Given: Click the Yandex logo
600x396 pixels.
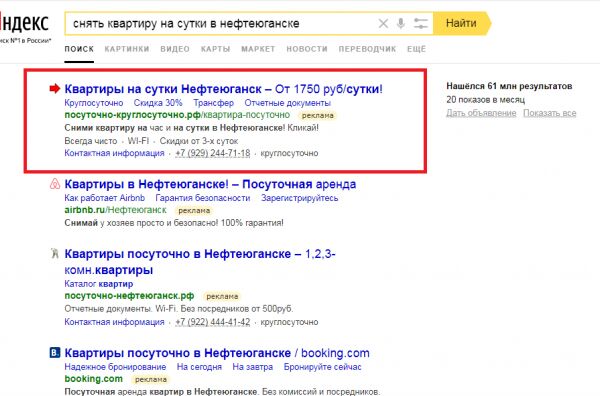Looking at the screenshot, I should click(x=24, y=22).
